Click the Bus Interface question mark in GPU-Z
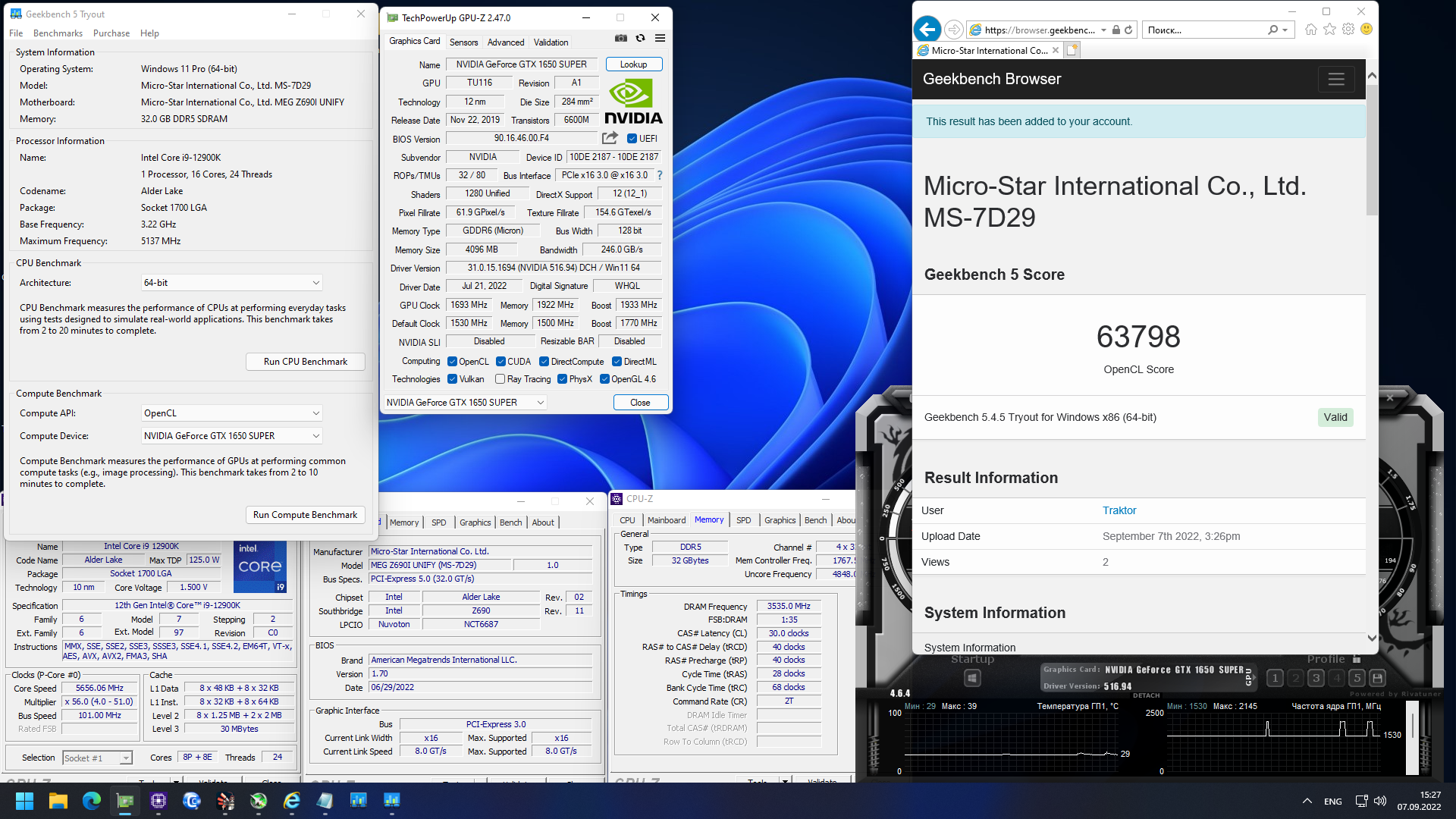 tap(660, 175)
